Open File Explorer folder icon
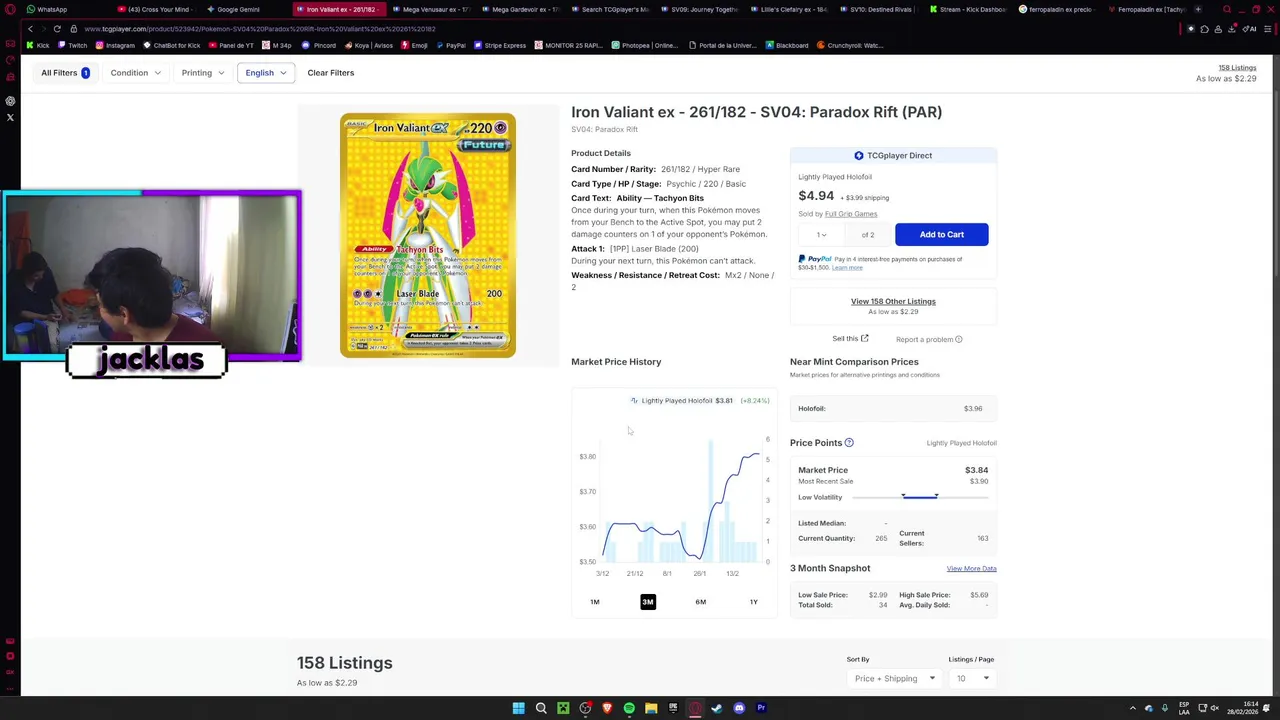Viewport: 1280px width, 720px height. tap(651, 708)
